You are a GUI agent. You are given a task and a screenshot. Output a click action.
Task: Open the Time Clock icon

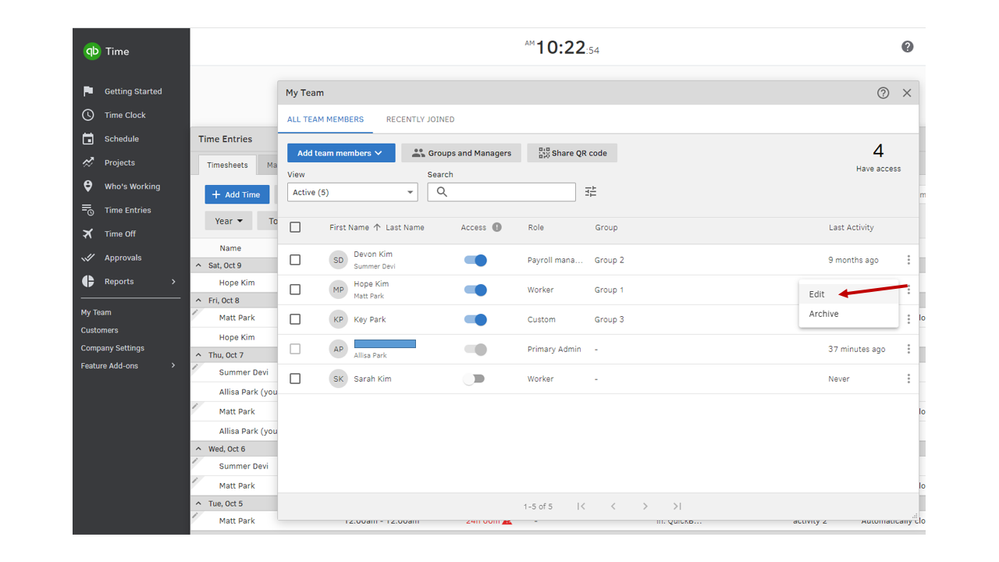click(88, 115)
